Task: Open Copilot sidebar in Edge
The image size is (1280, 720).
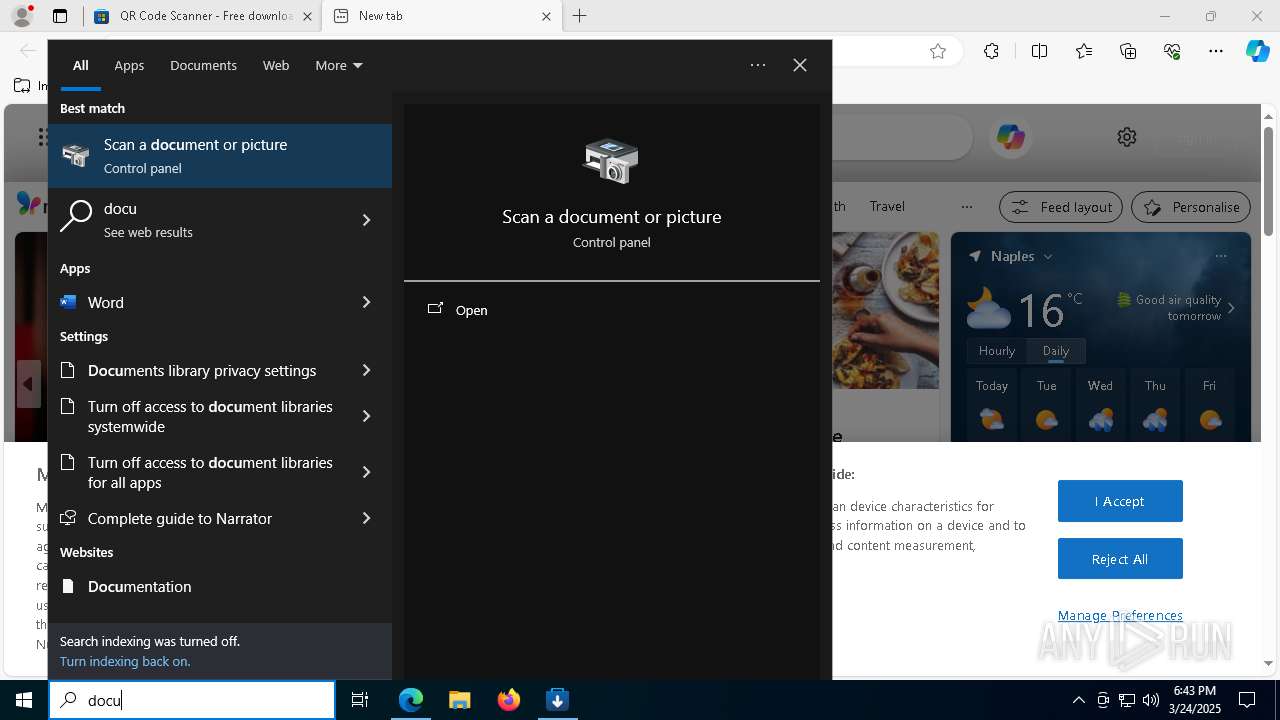Action: tap(1257, 51)
